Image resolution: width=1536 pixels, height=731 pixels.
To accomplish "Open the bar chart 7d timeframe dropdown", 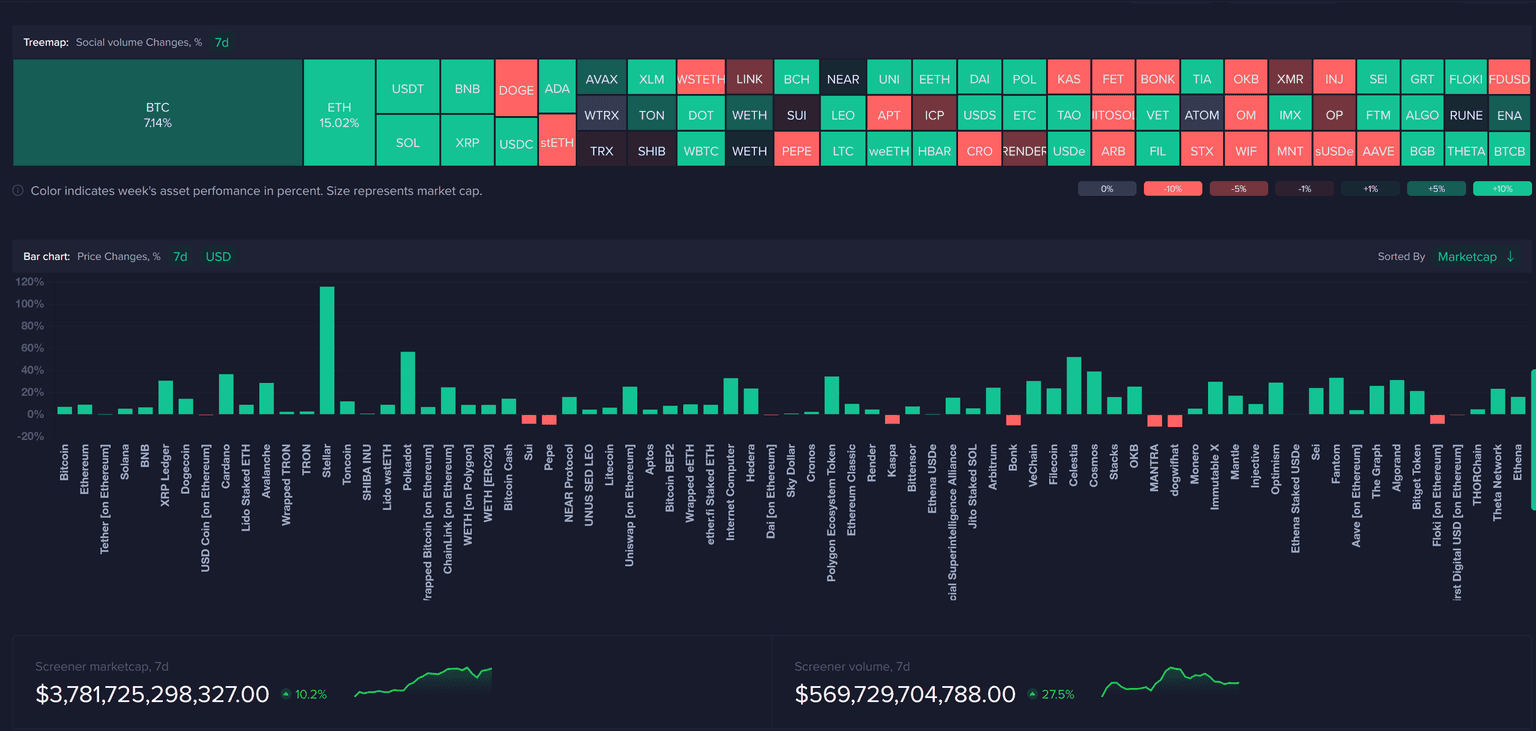I will 180,257.
